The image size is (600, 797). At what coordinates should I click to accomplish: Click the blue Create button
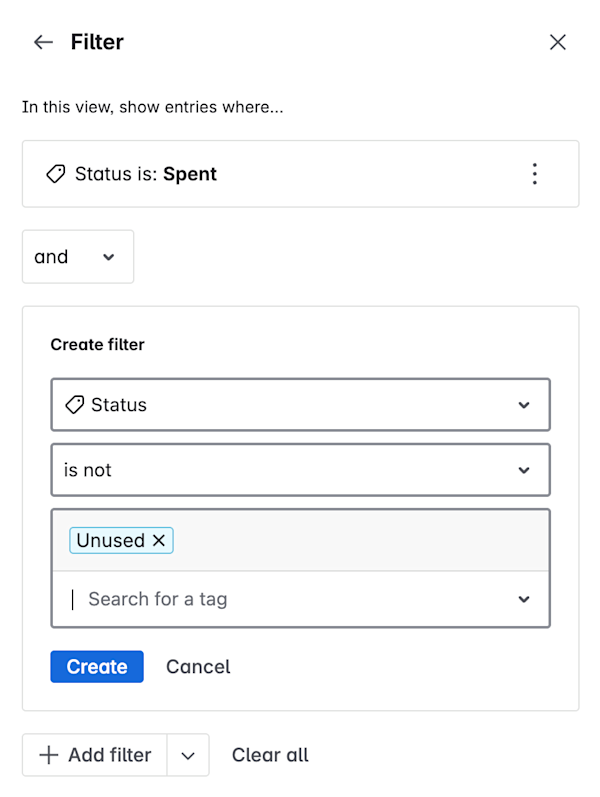click(x=97, y=666)
